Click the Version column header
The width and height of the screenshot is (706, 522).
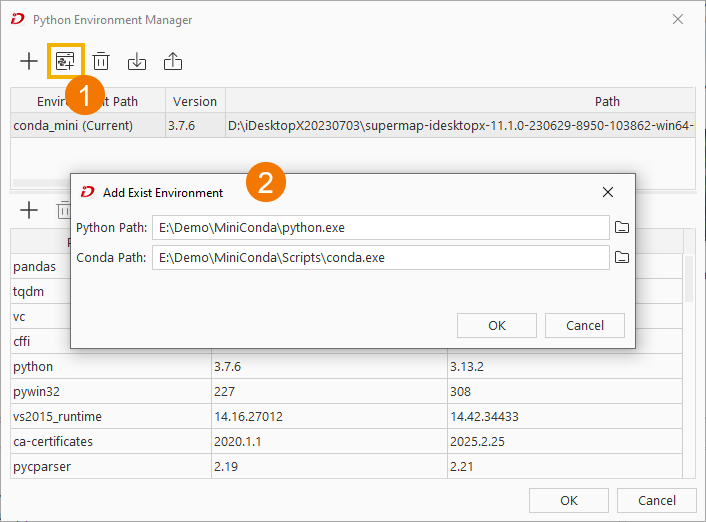click(x=195, y=101)
